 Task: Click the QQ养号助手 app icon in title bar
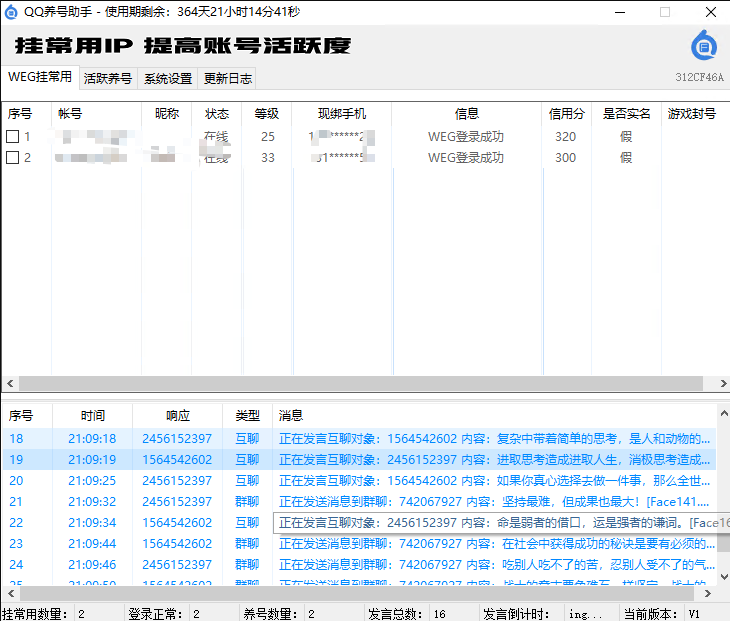11,12
